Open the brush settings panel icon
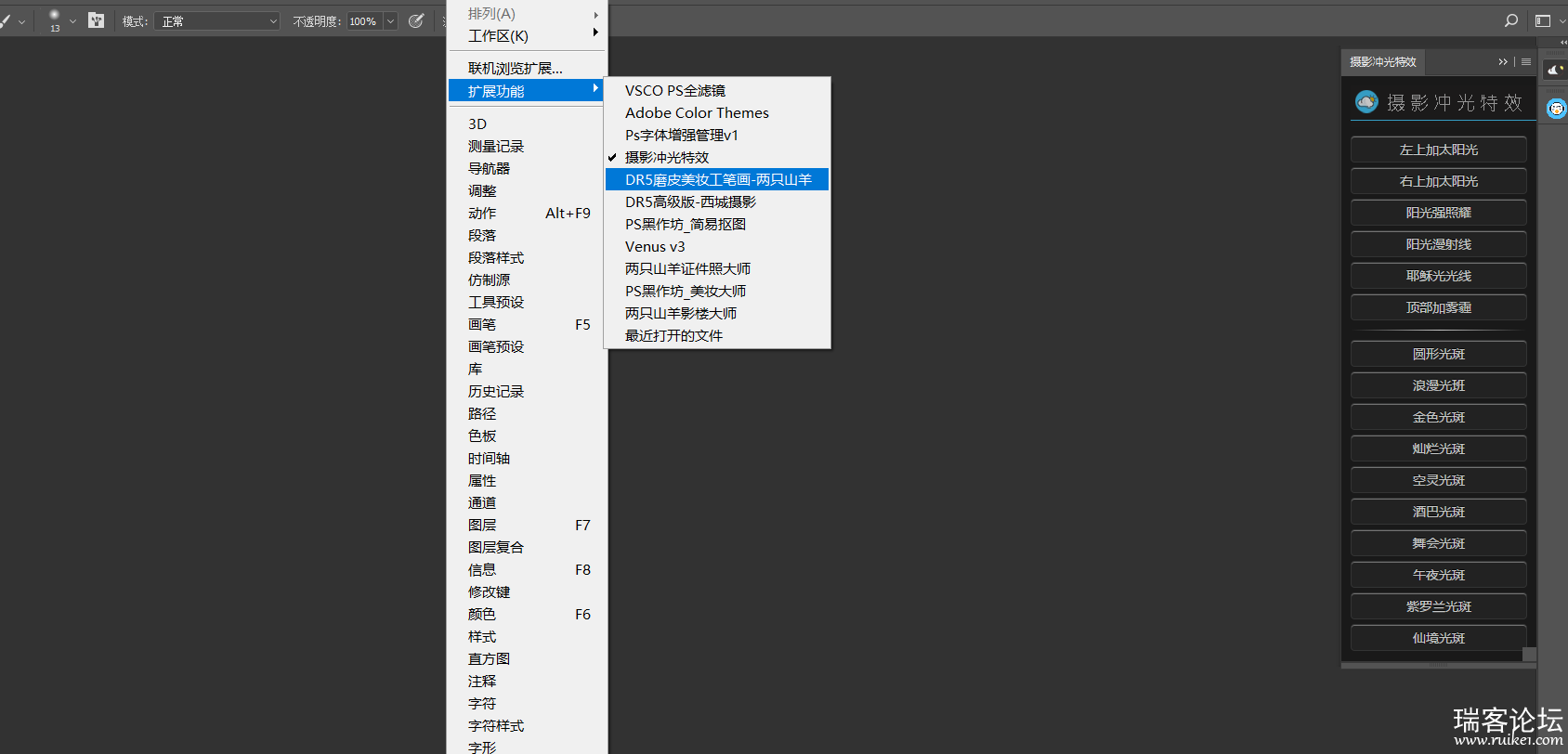 96,20
